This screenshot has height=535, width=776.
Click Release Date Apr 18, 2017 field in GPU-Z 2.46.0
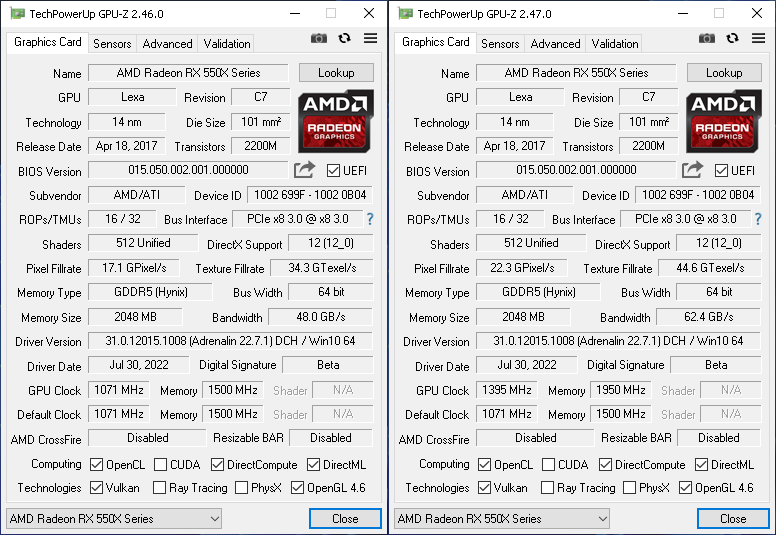coord(126,146)
